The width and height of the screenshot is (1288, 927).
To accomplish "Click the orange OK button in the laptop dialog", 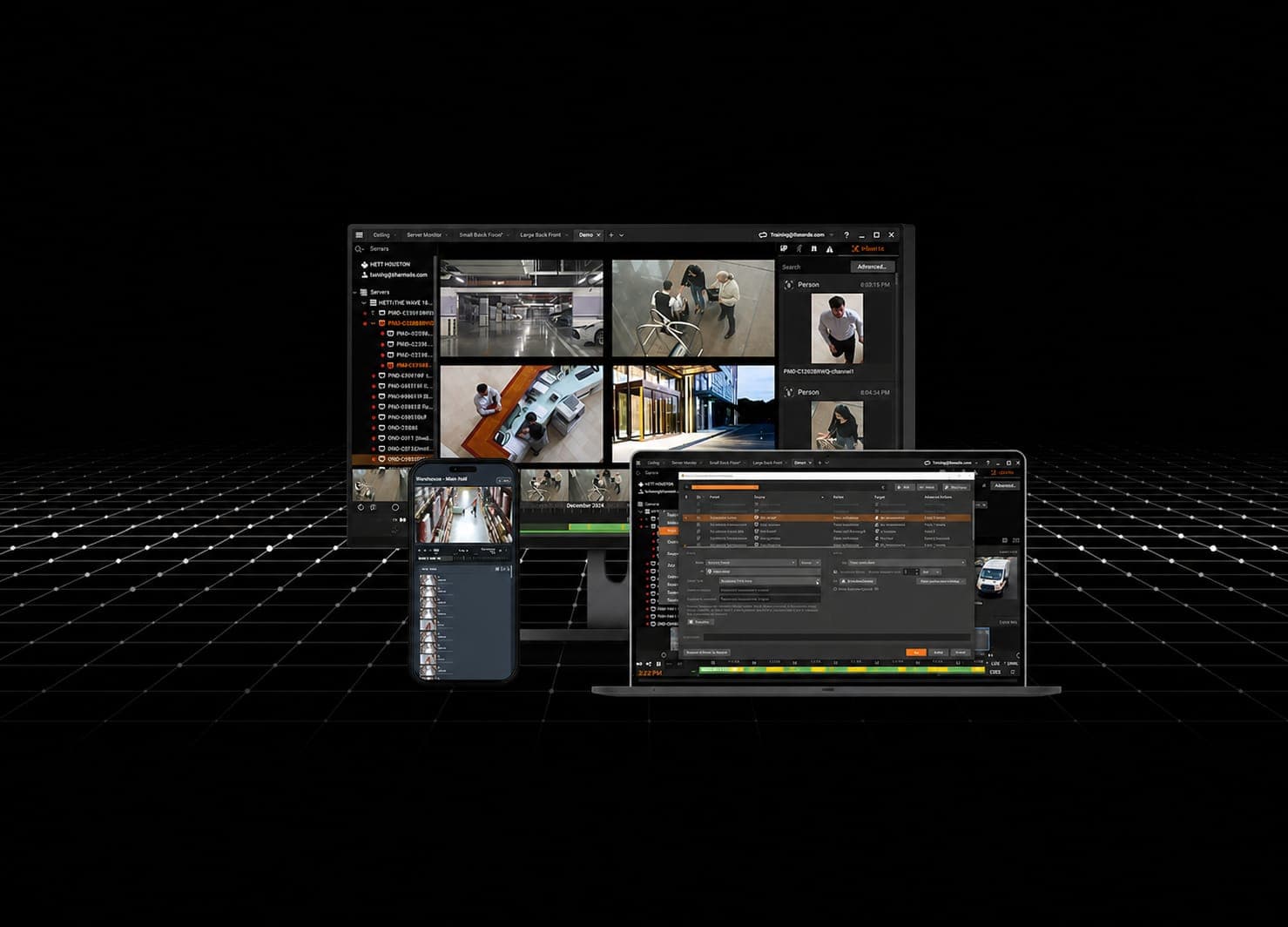I will [915, 652].
